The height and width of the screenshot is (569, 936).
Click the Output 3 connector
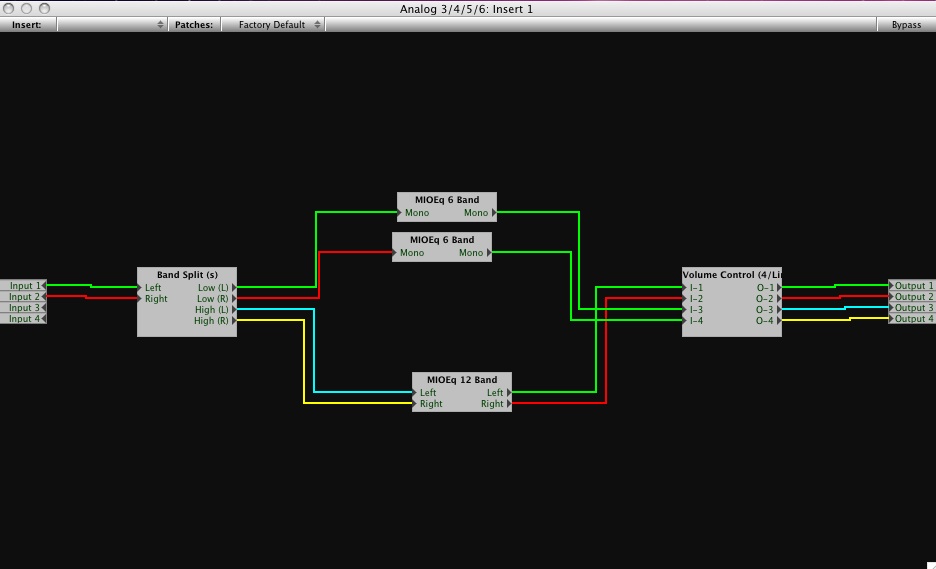912,308
